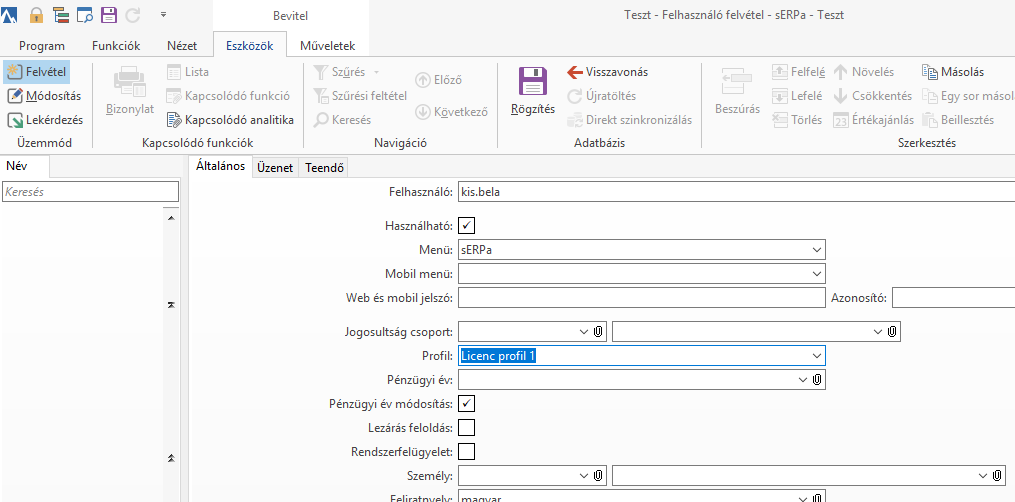Click the purple floppy quick-access icon
This screenshot has height=502, width=1015.
click(108, 15)
